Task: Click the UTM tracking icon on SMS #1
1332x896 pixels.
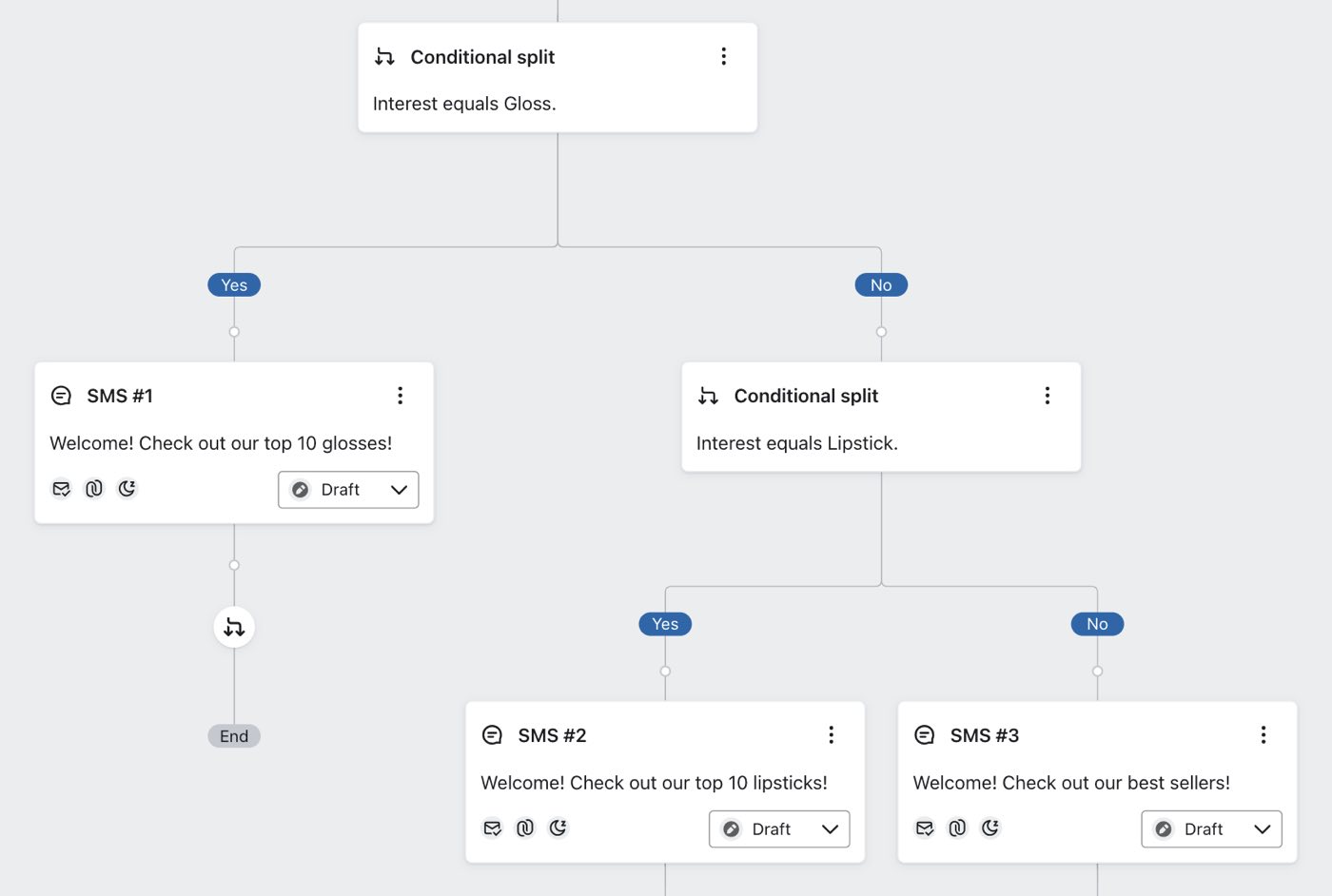Action: pyautogui.click(x=93, y=489)
